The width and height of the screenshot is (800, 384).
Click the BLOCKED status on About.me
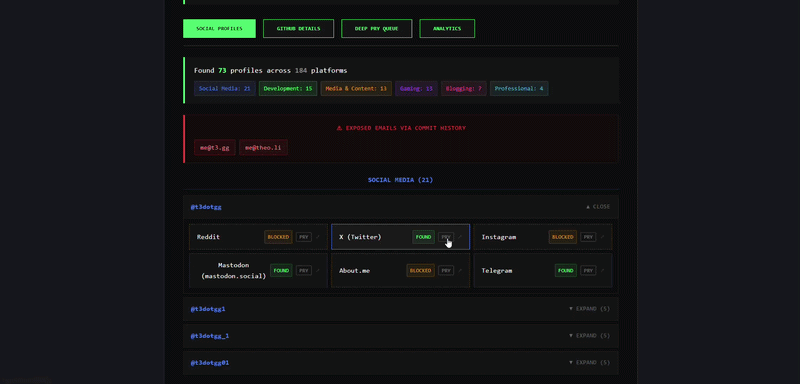pos(420,271)
